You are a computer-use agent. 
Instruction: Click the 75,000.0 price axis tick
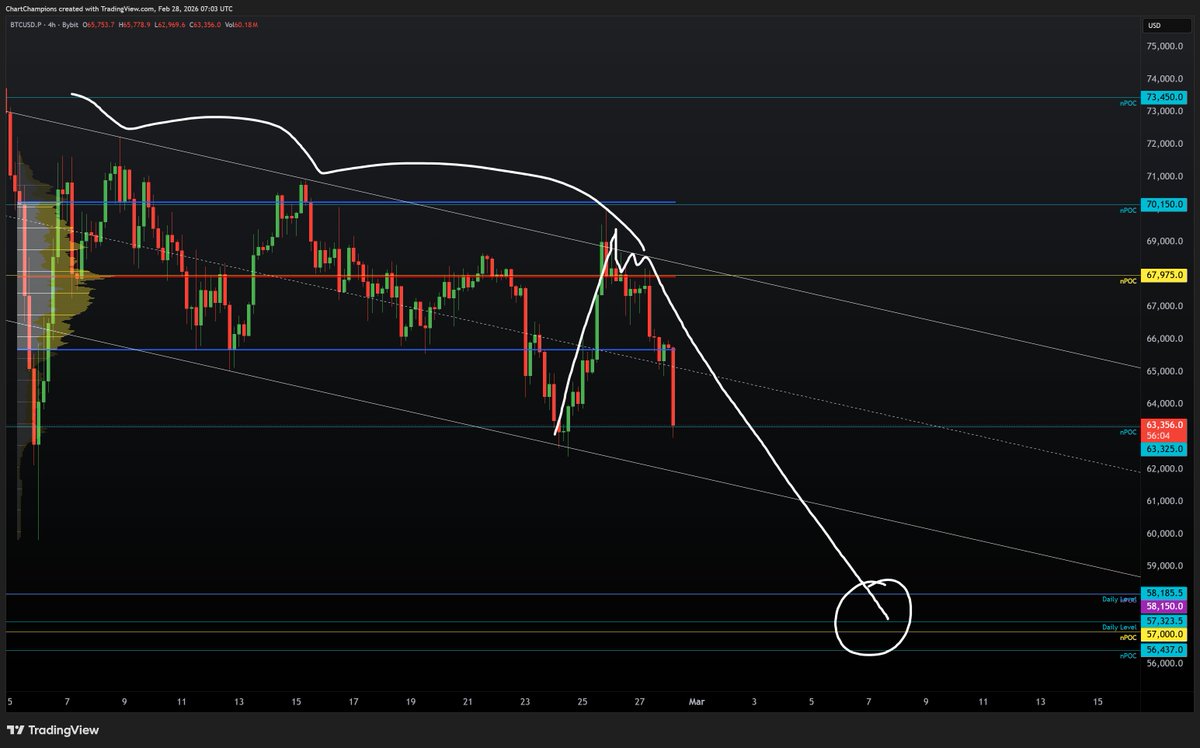click(1165, 46)
